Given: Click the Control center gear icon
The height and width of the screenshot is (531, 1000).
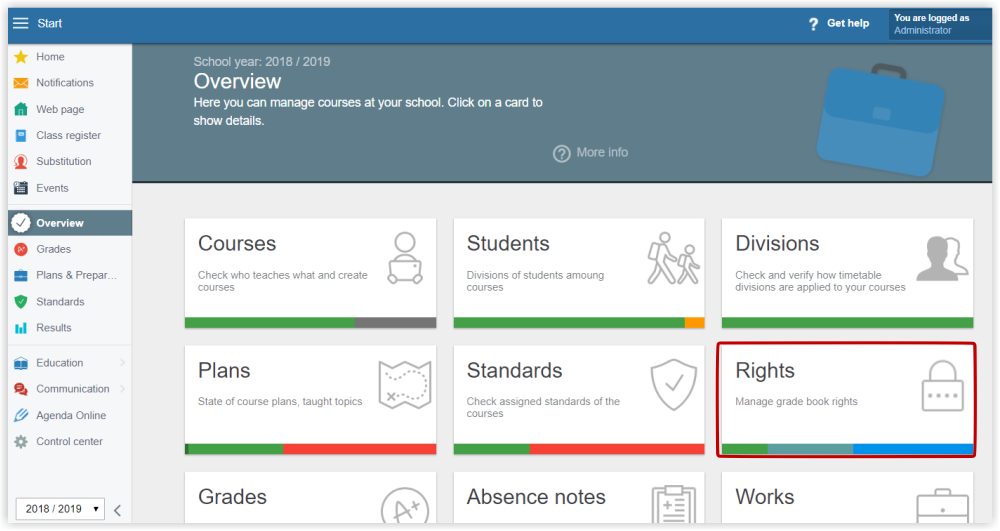Looking at the screenshot, I should pyautogui.click(x=21, y=441).
